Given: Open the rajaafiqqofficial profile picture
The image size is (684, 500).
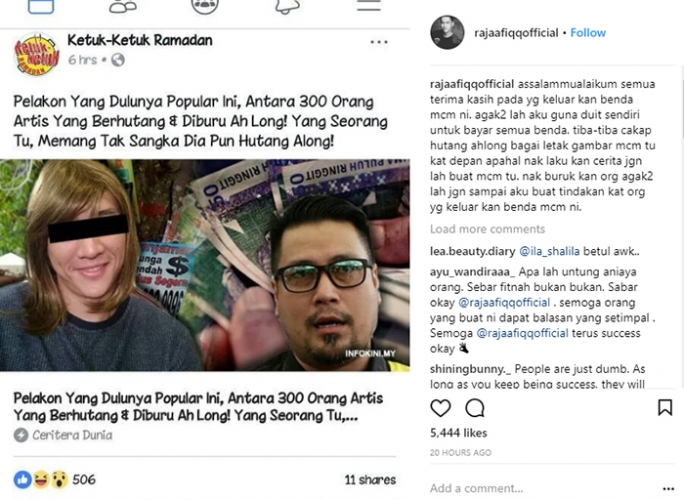Looking at the screenshot, I should [x=447, y=32].
